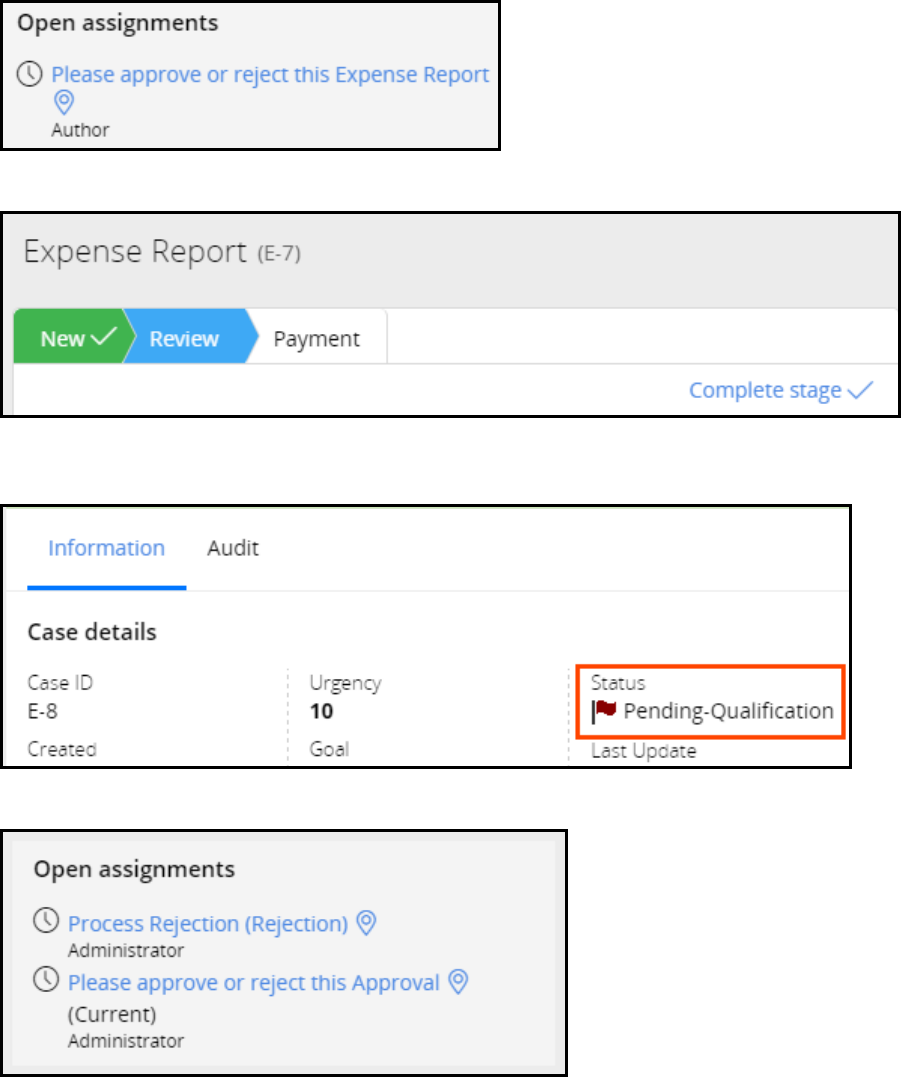Click the location pin after the Approval assignment link
Screen dimensions: 901x1077
coord(458,982)
